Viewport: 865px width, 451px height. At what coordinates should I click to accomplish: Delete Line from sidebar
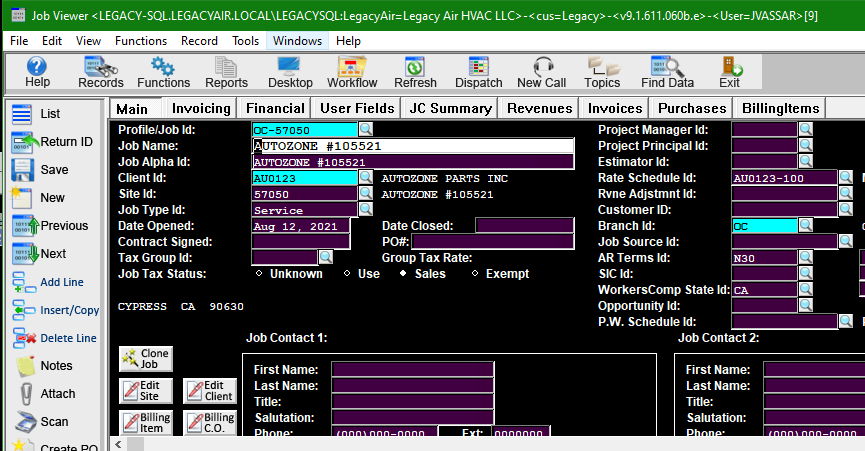click(x=55, y=338)
